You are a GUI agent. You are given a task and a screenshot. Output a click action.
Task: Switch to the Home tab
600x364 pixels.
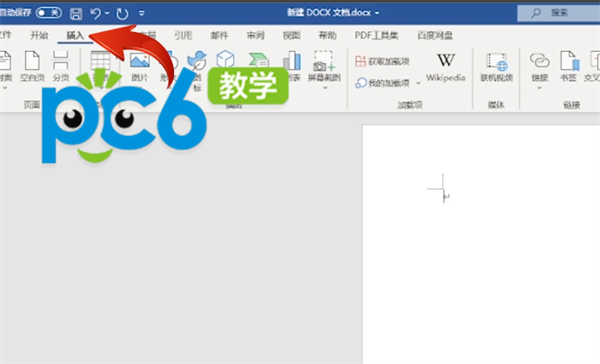39,36
